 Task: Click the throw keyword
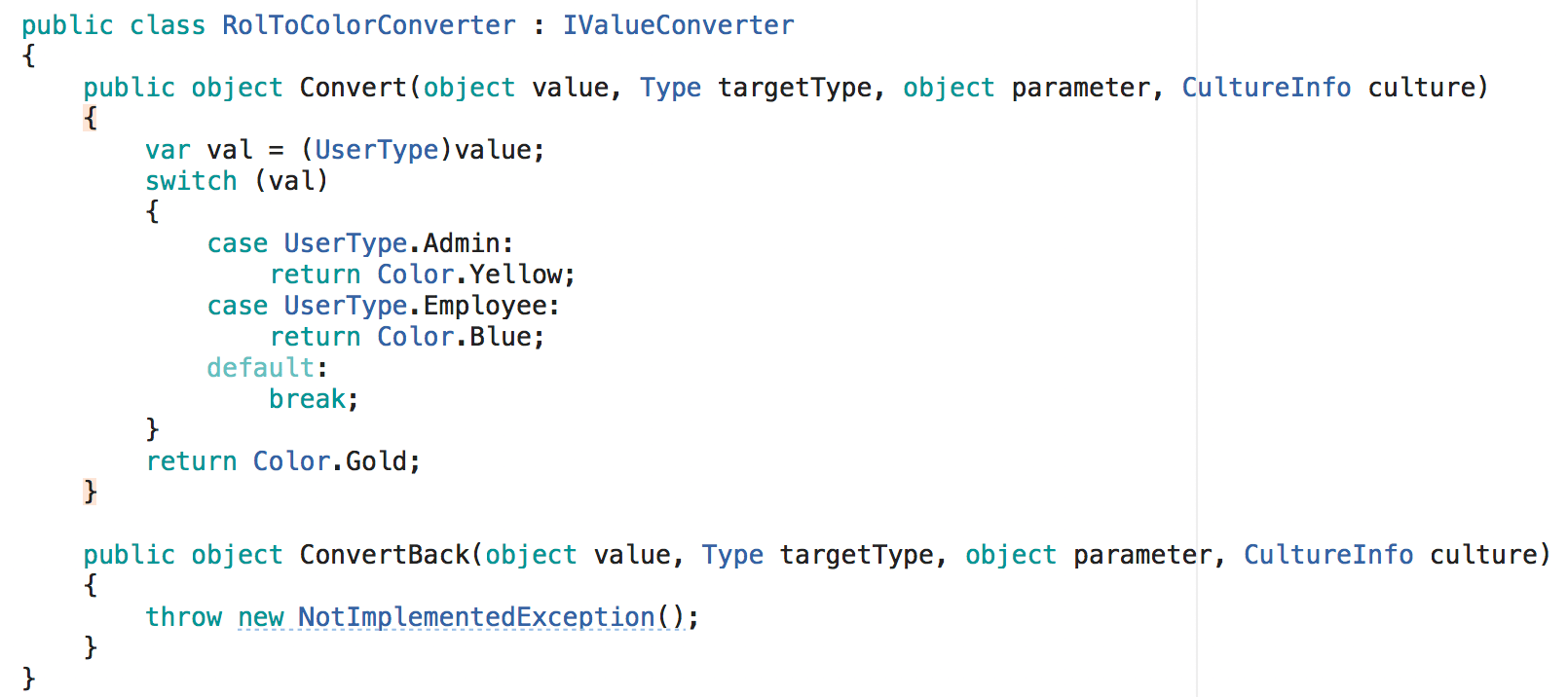click(183, 617)
